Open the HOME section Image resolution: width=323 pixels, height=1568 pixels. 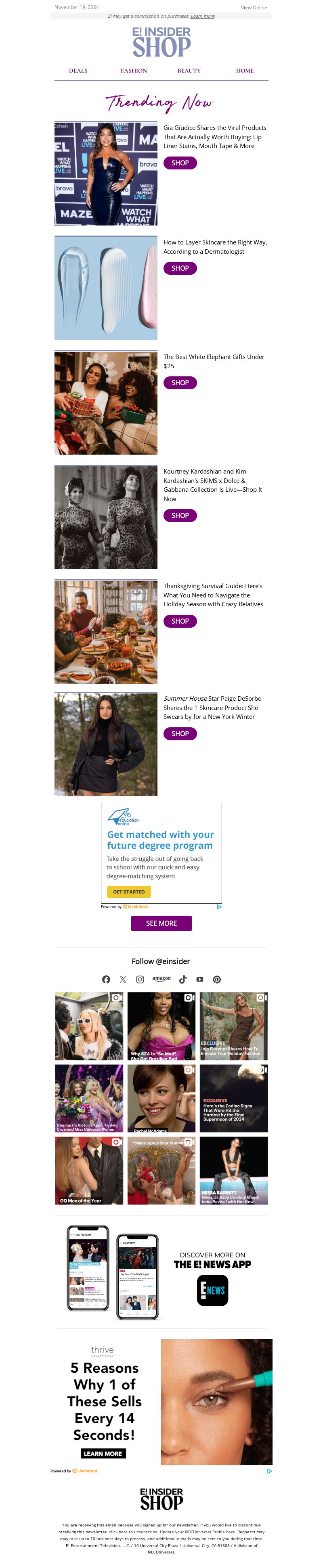pyautogui.click(x=245, y=71)
